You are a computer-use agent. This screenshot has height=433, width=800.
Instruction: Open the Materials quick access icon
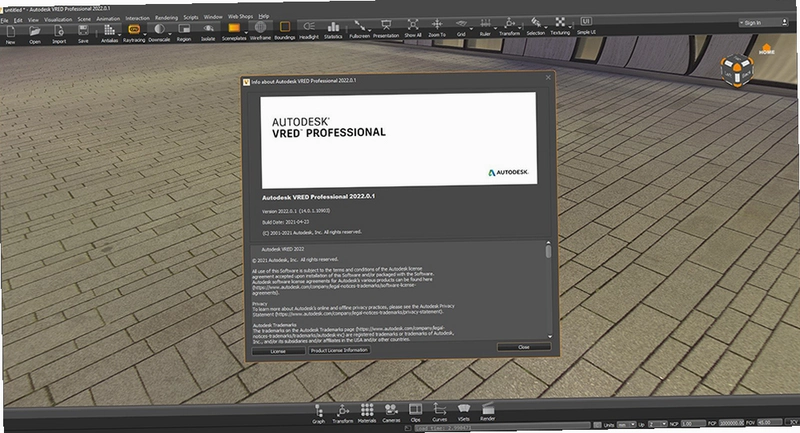click(x=367, y=413)
